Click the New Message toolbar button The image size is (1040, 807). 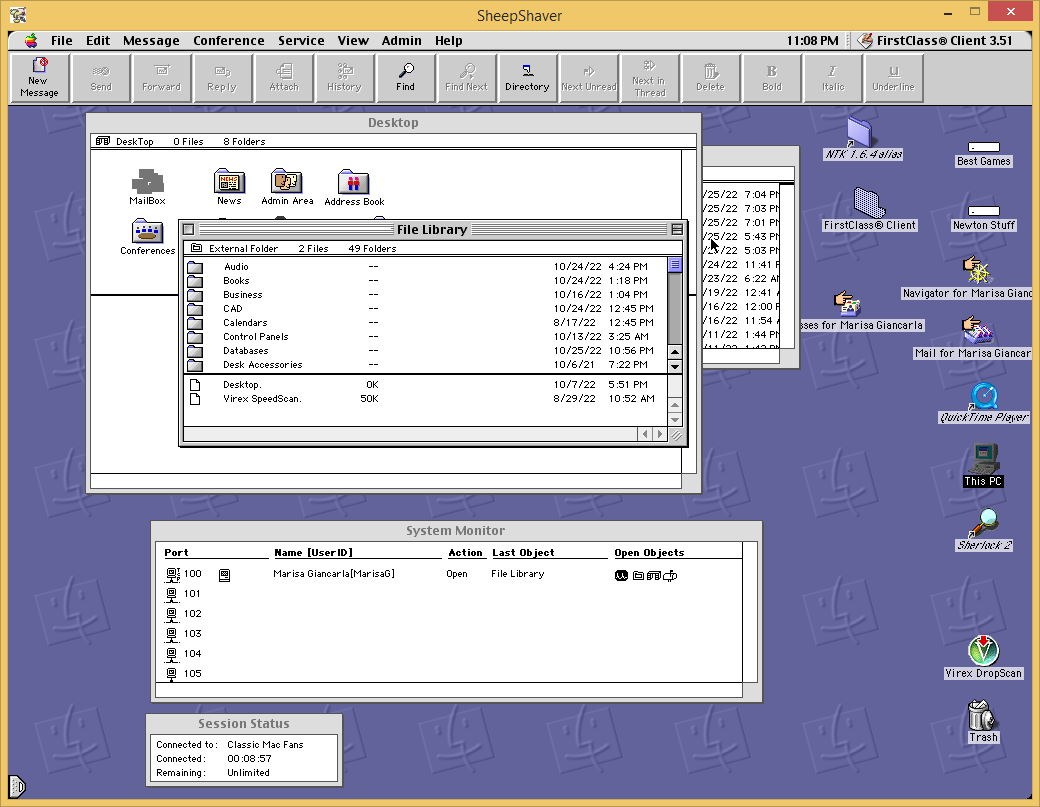(39, 78)
